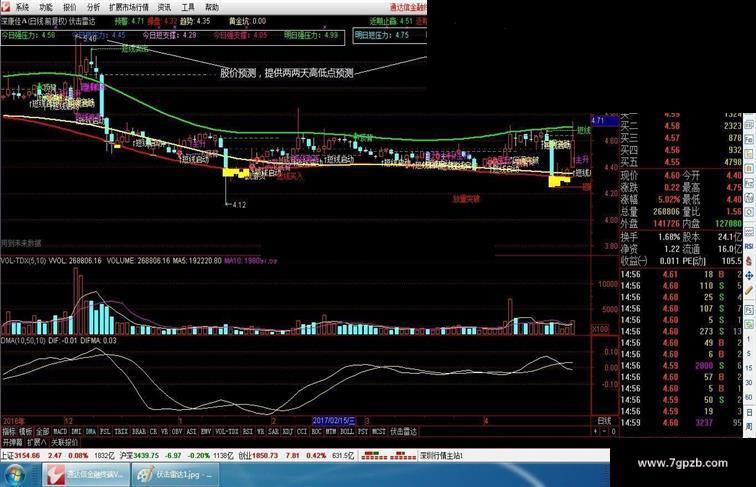Select the 模板 tab
Viewport: 756px width, 487px height.
click(x=25, y=432)
